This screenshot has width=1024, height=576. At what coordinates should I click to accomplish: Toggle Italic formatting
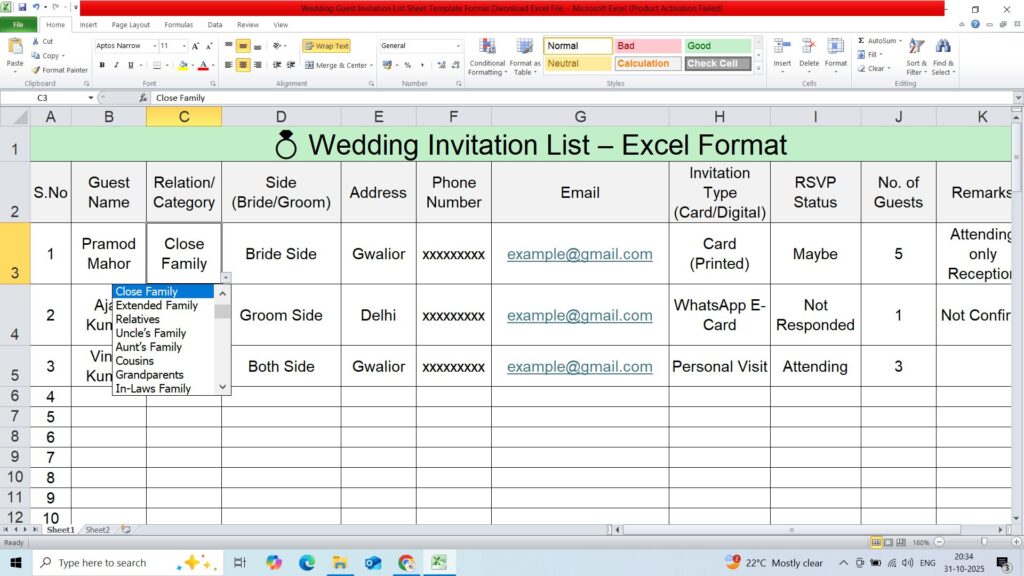[116, 65]
